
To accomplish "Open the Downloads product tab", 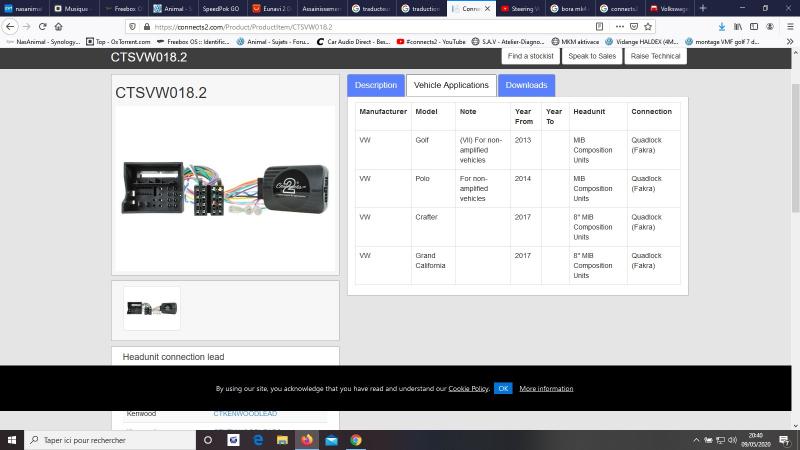I will click(x=526, y=85).
